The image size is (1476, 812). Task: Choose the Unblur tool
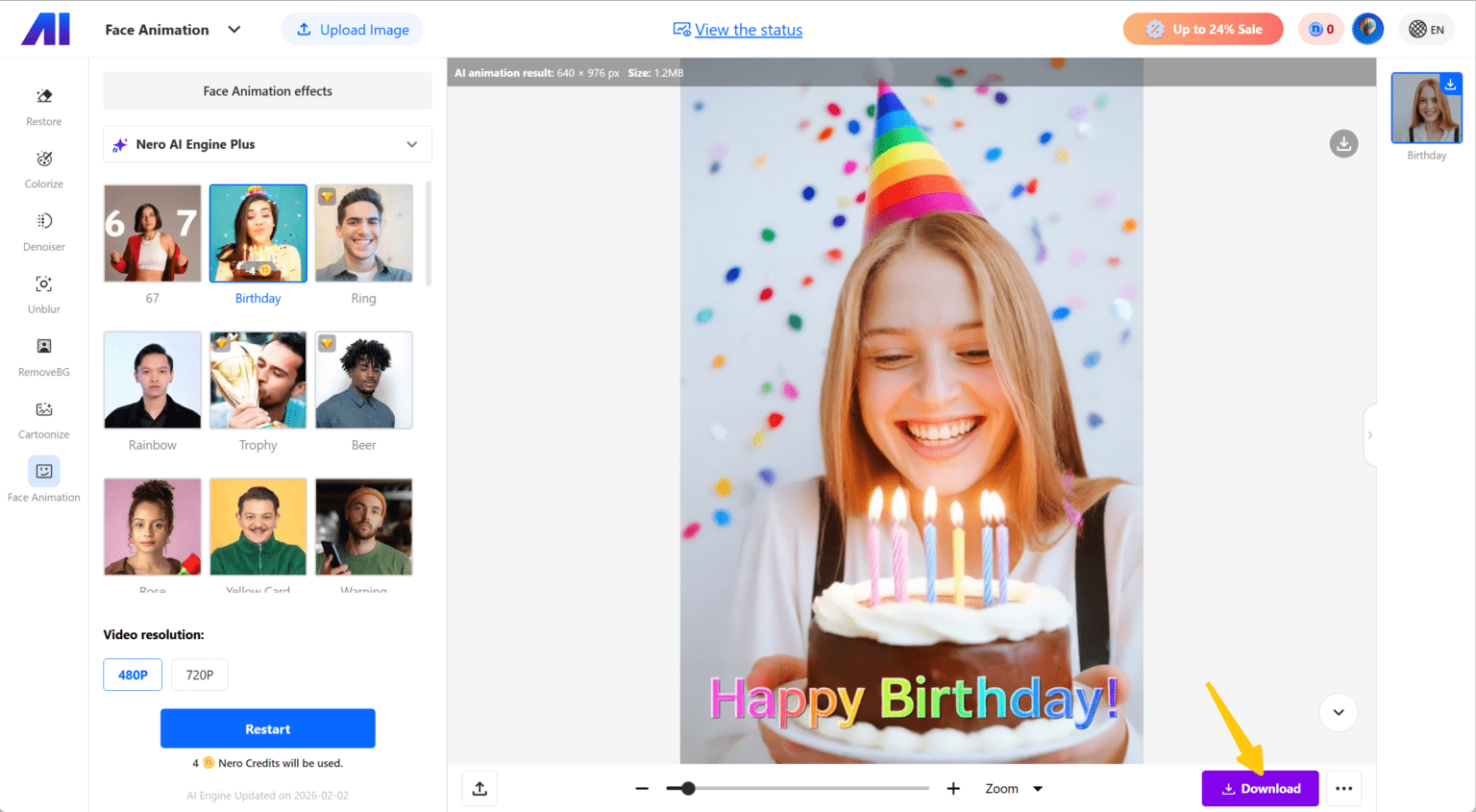[43, 294]
